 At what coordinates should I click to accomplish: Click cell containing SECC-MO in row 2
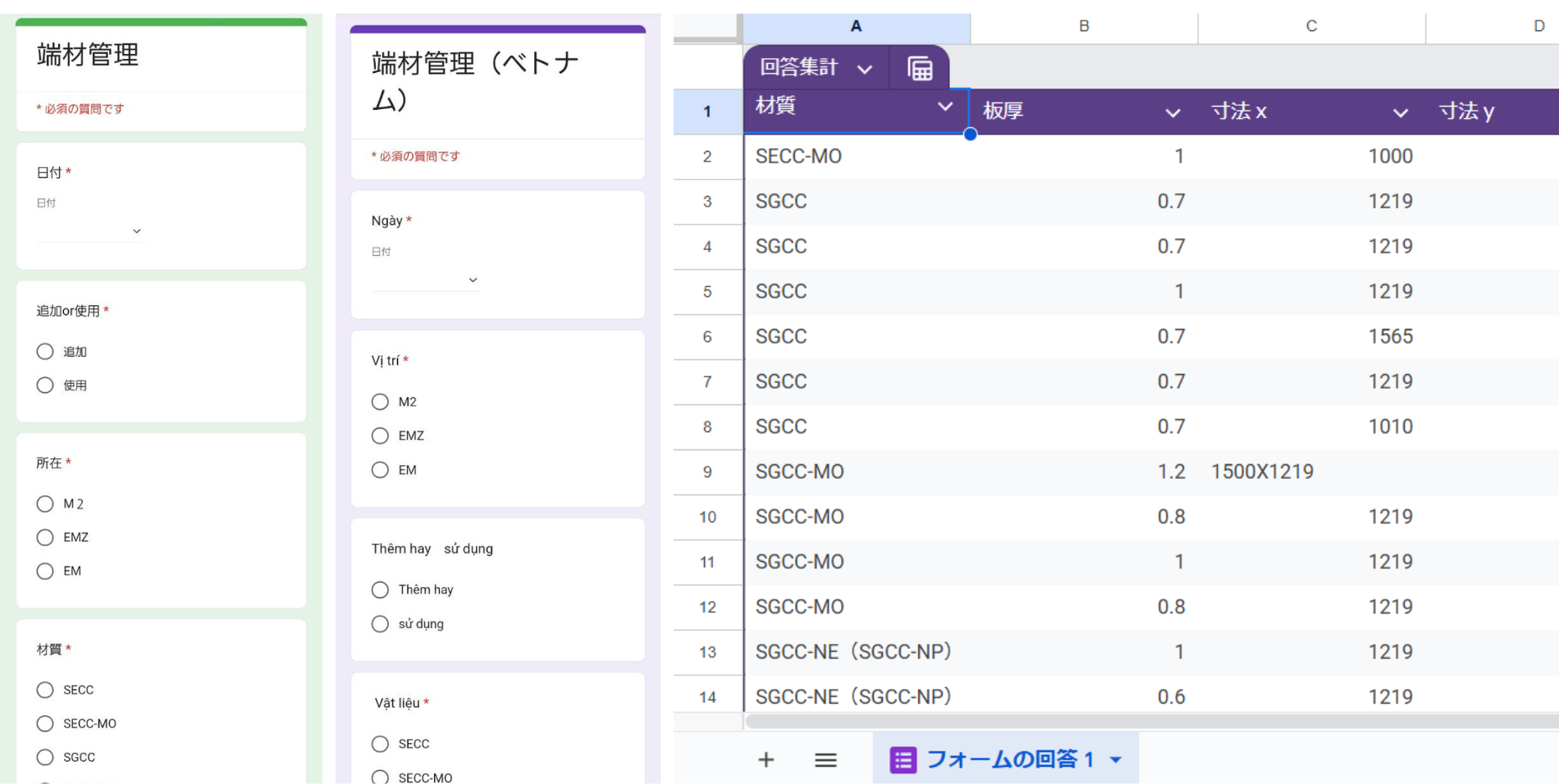tap(857, 156)
